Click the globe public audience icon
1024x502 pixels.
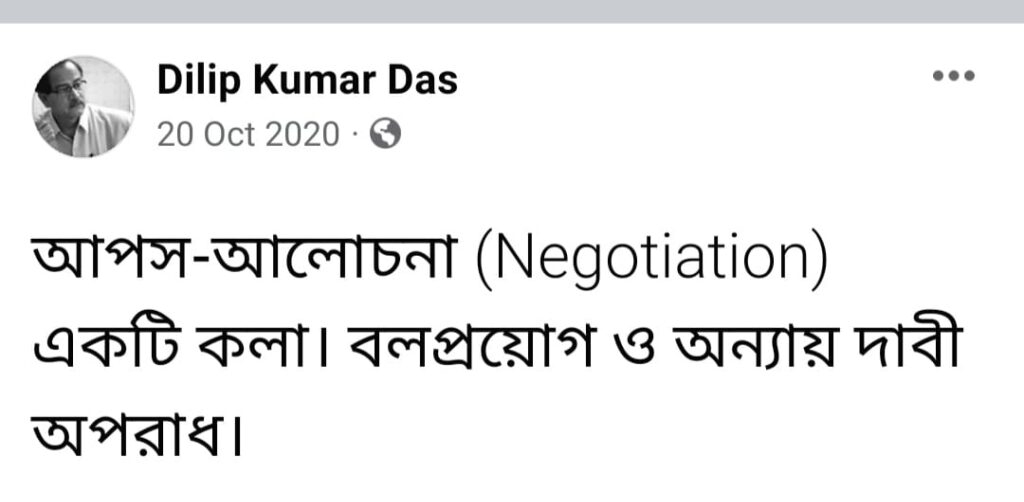[x=385, y=134]
